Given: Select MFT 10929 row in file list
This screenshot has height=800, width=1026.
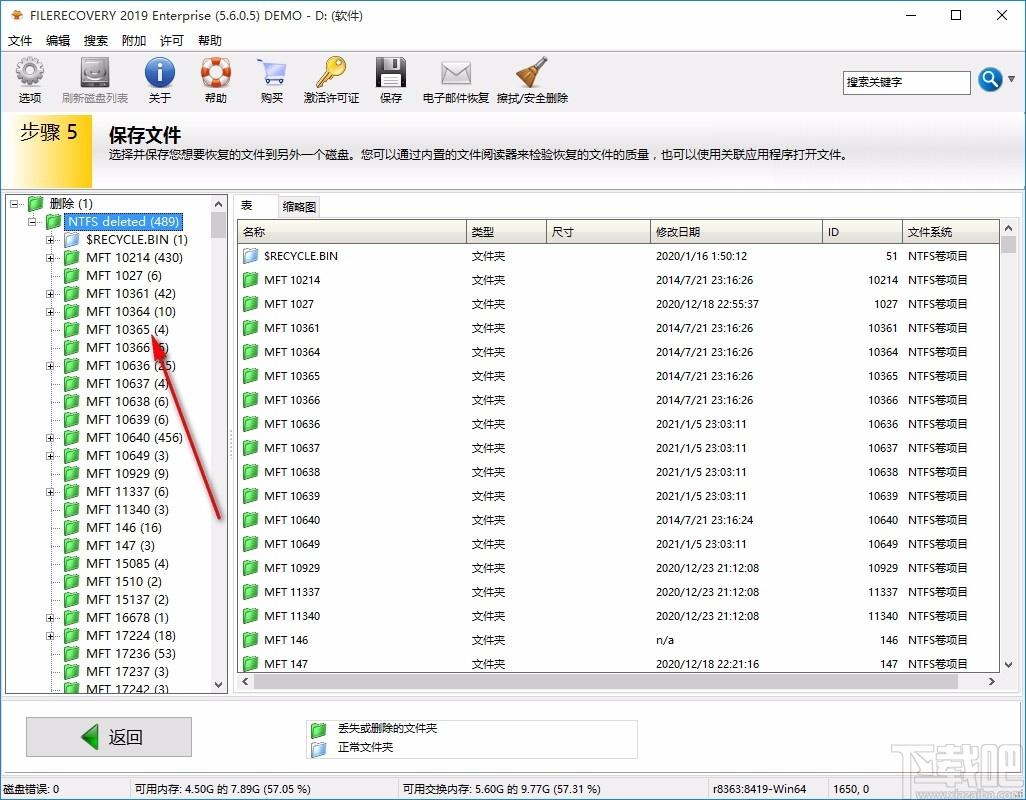Looking at the screenshot, I should tap(292, 568).
